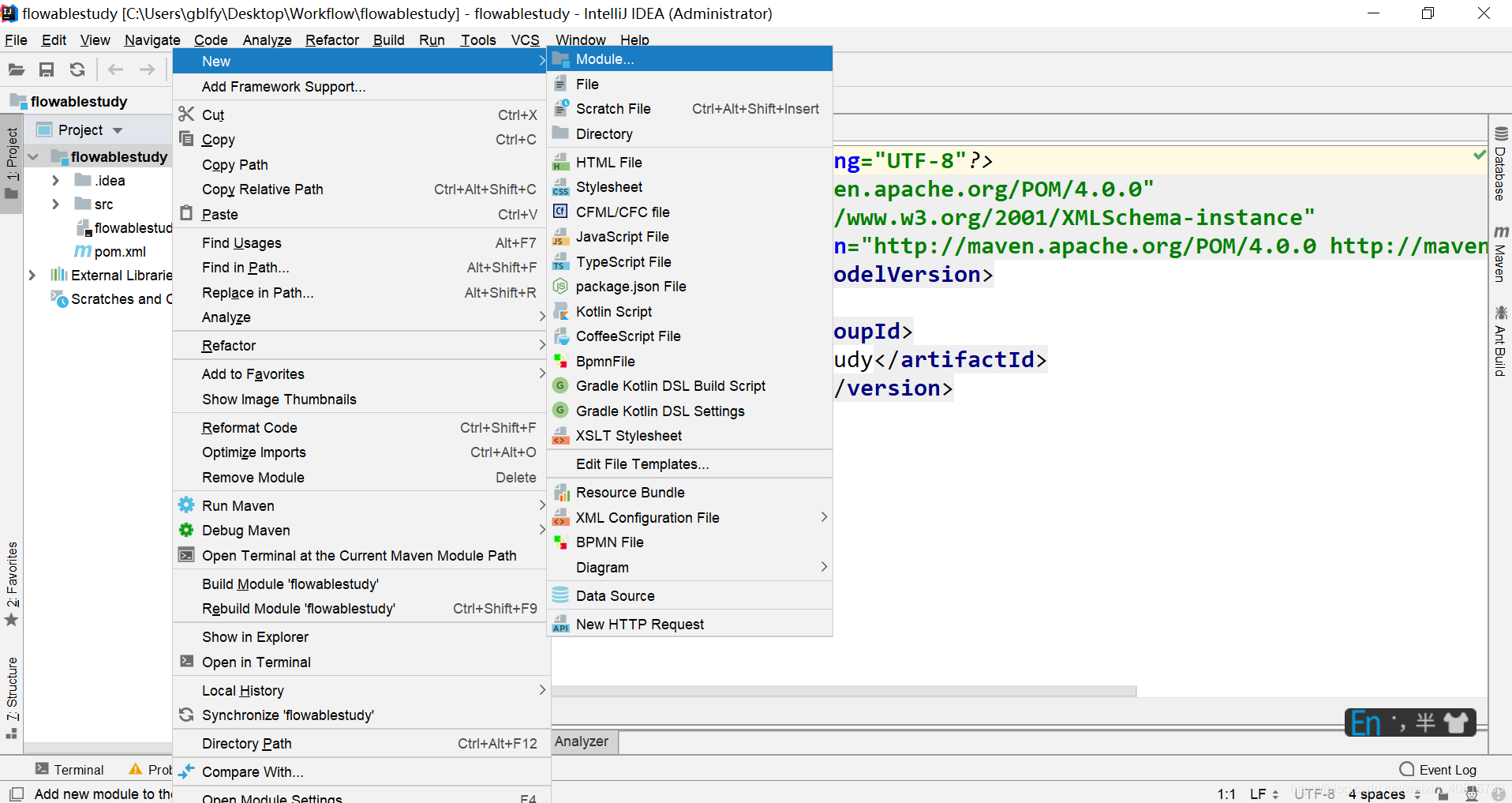1512x803 pixels.
Task: Select Directory in New submenu
Action: point(690,134)
